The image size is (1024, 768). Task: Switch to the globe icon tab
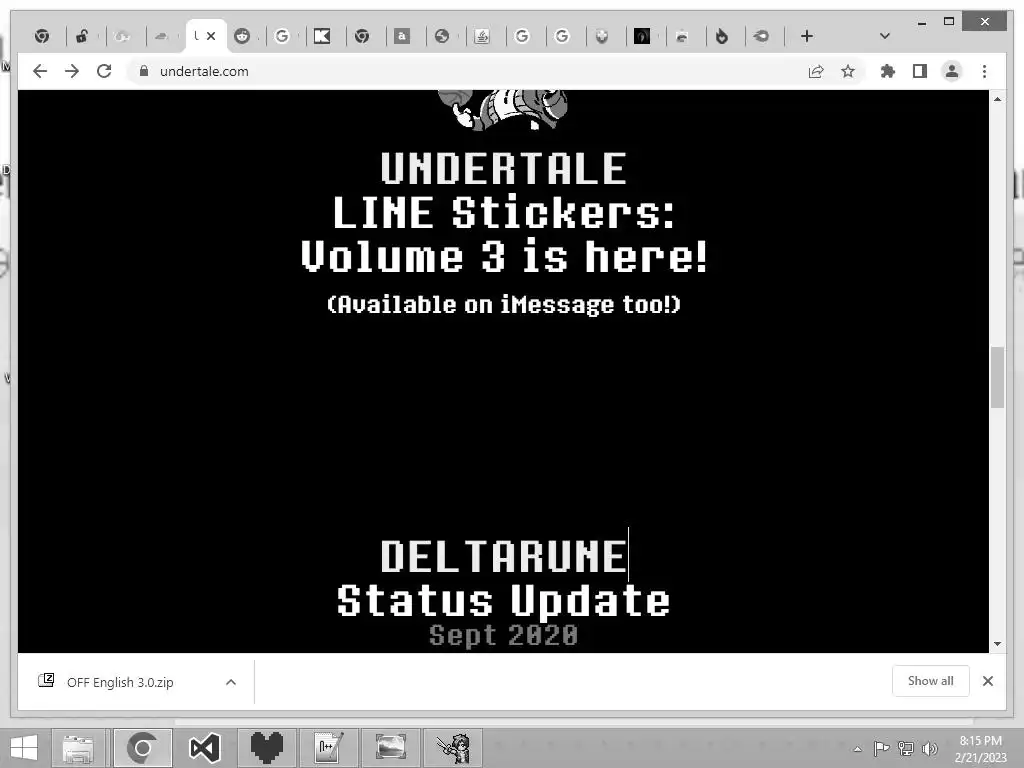coord(442,36)
